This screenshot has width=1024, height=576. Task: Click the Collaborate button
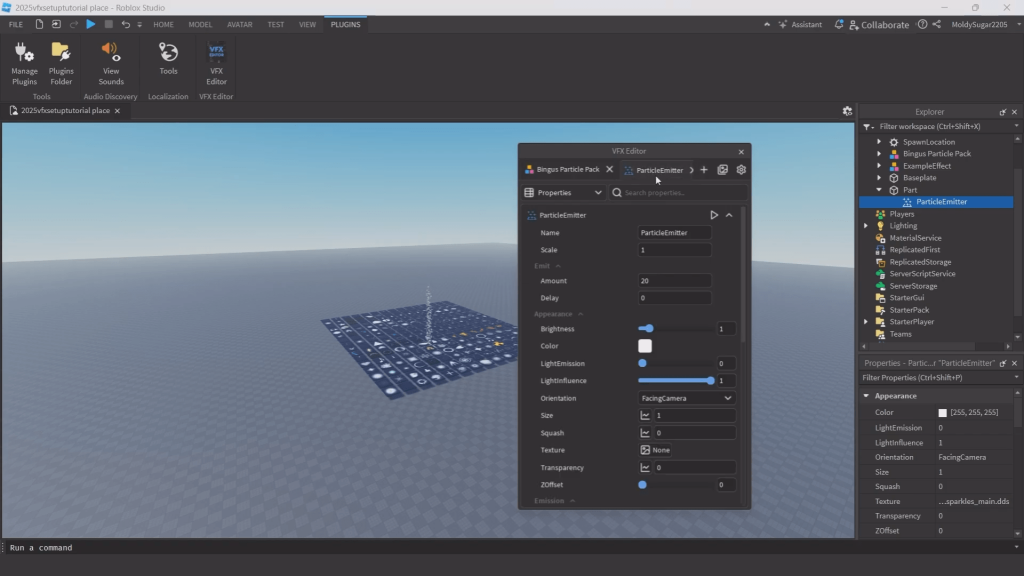pyautogui.click(x=879, y=24)
